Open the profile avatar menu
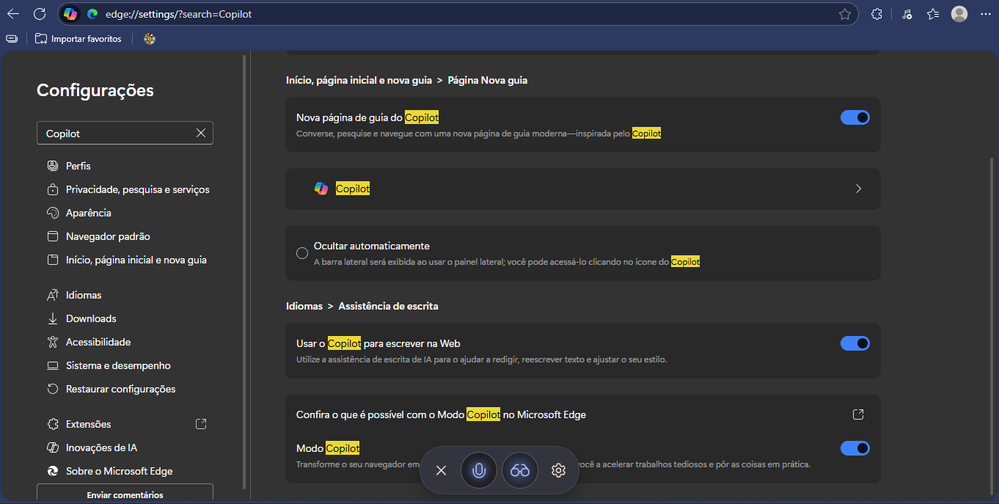Image resolution: width=999 pixels, height=504 pixels. coord(959,14)
